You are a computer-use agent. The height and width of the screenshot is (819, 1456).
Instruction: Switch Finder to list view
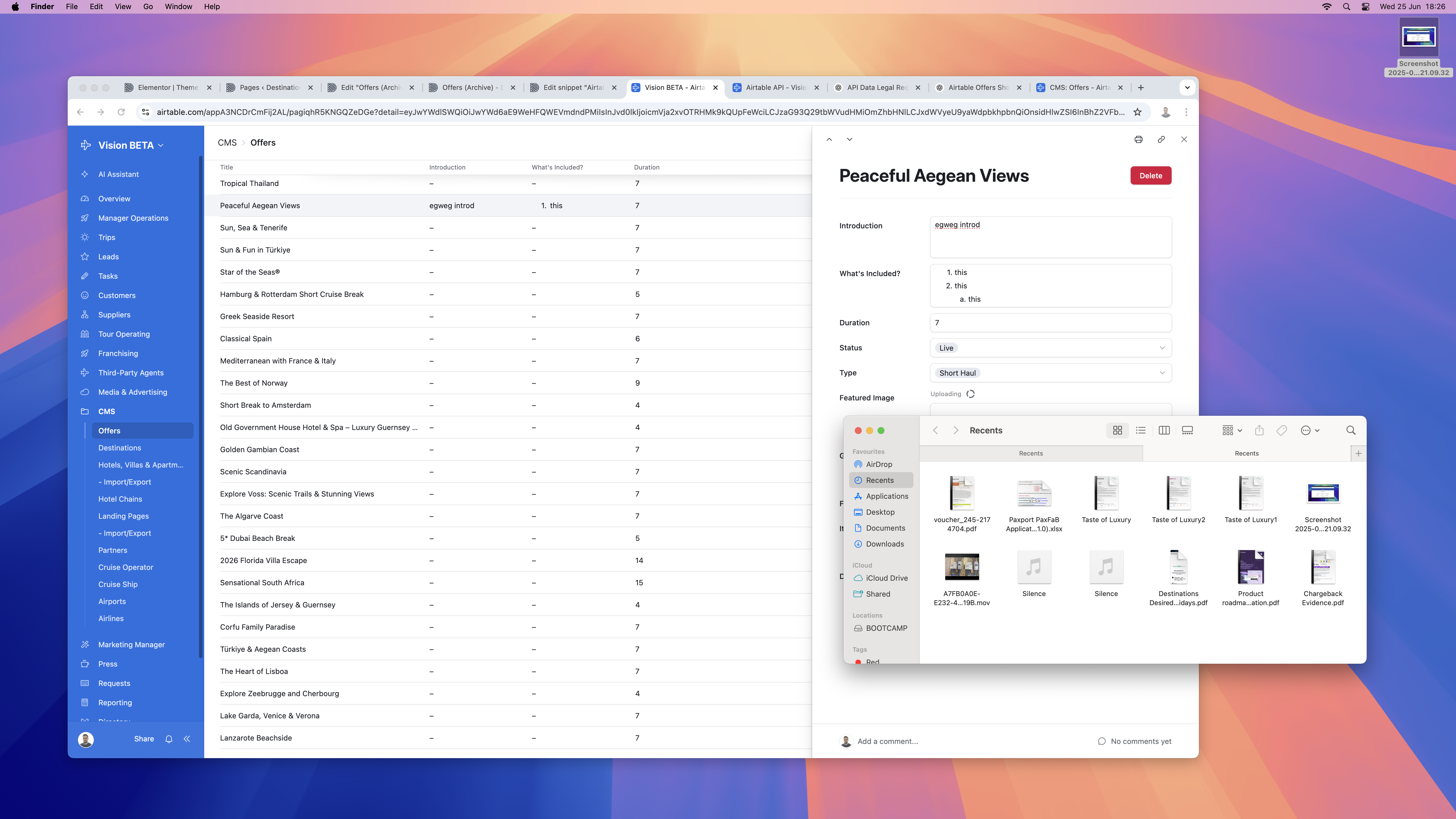(1141, 431)
